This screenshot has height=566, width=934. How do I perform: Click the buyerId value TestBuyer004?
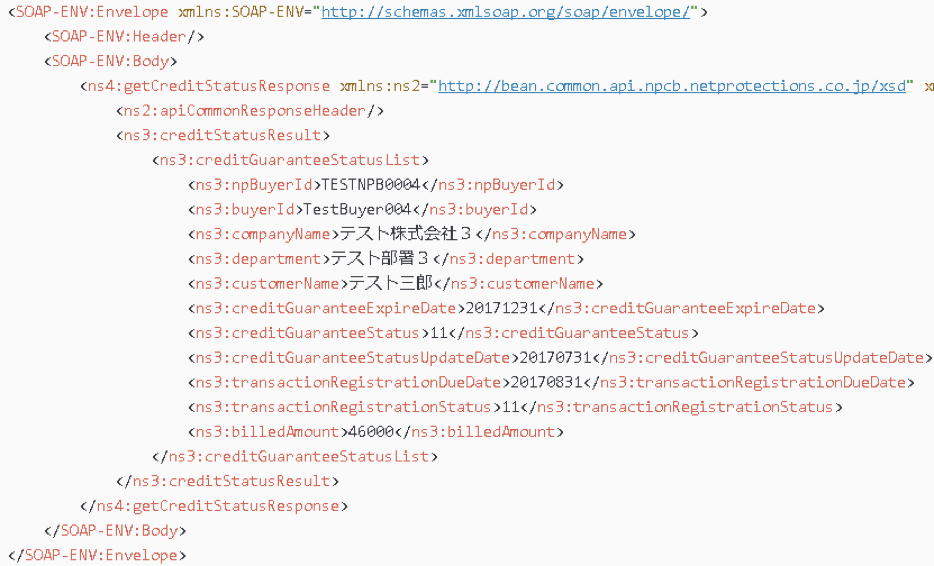tap(357, 210)
